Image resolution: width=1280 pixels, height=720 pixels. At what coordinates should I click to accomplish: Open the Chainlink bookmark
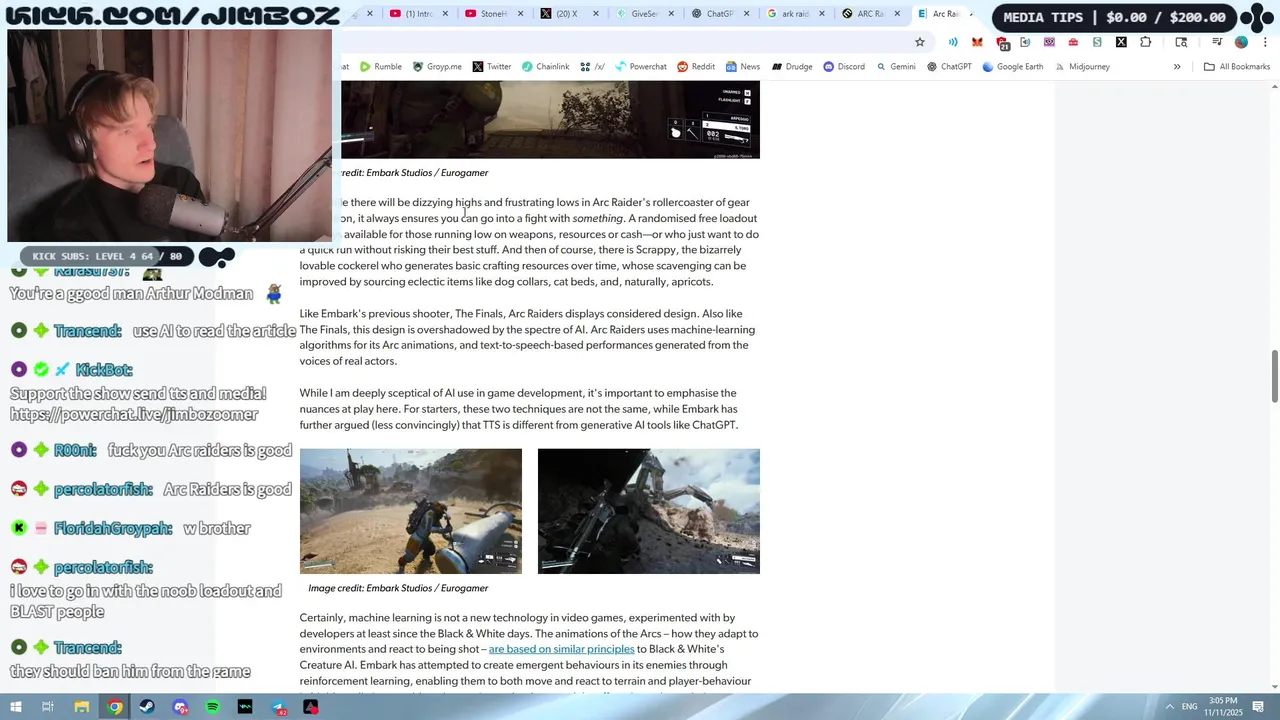[x=545, y=67]
